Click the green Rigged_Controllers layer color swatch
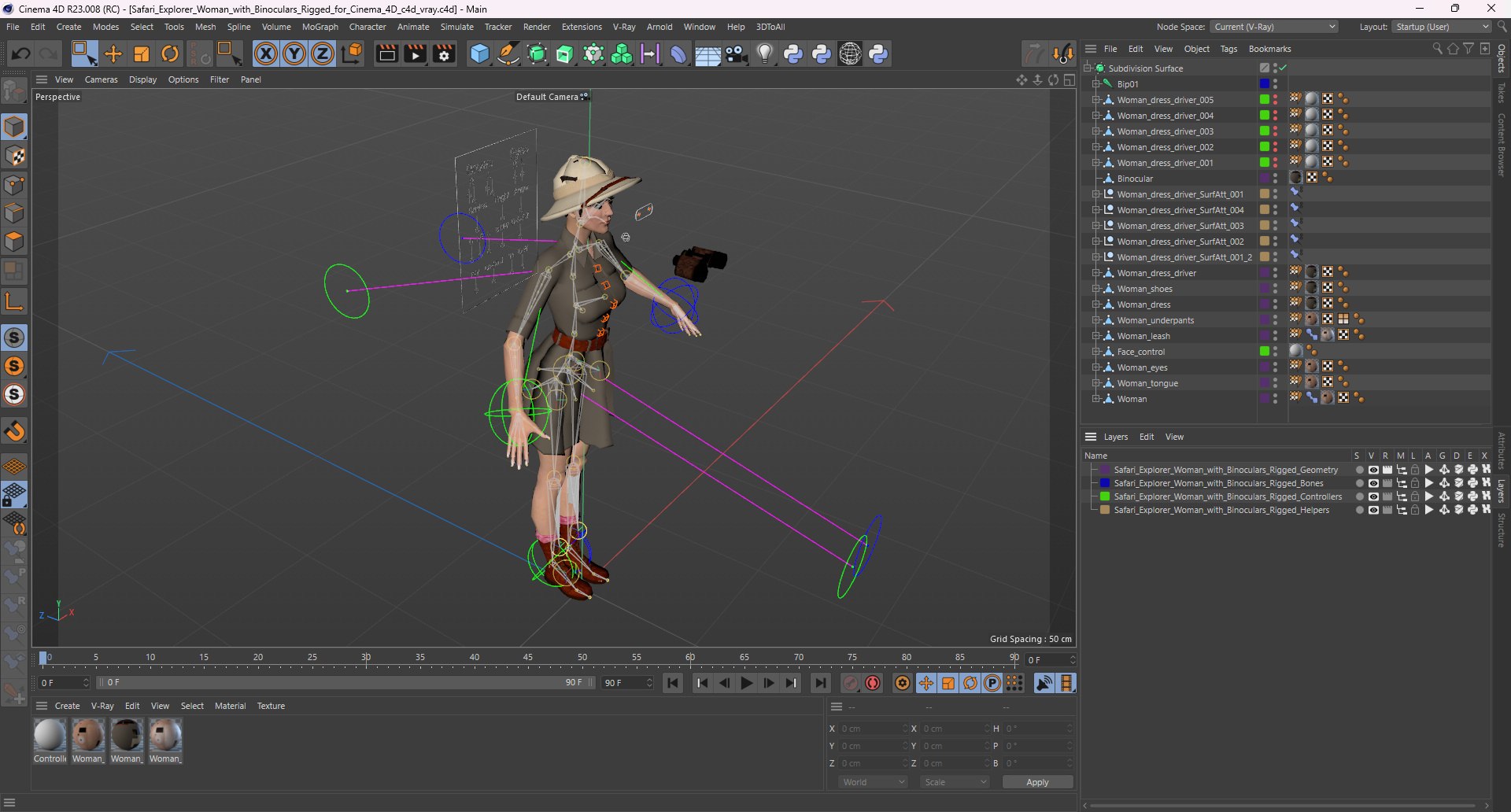1511x812 pixels. tap(1105, 496)
